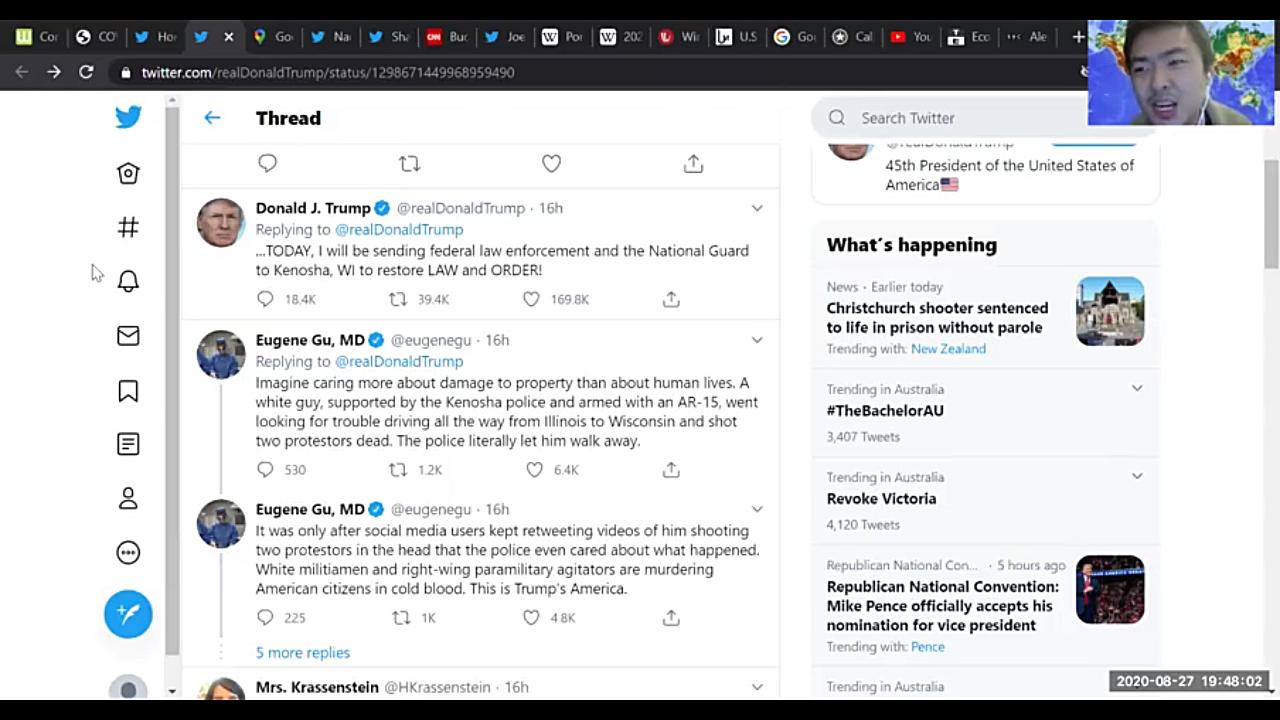
Task: Open Donald J. Trump avatar on tweet
Action: click(221, 223)
